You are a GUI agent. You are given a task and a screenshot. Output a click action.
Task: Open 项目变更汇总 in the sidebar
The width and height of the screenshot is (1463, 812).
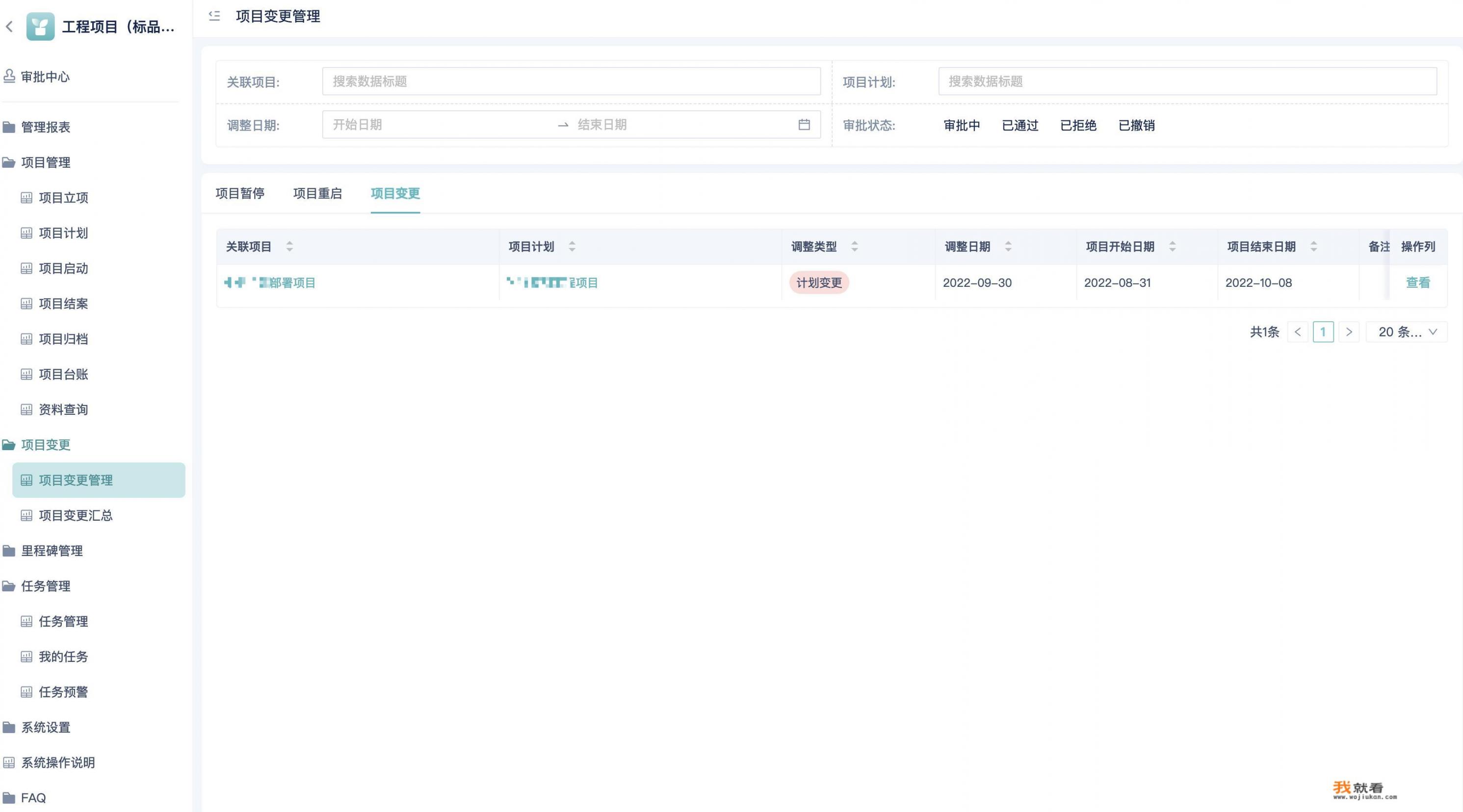tap(67, 515)
